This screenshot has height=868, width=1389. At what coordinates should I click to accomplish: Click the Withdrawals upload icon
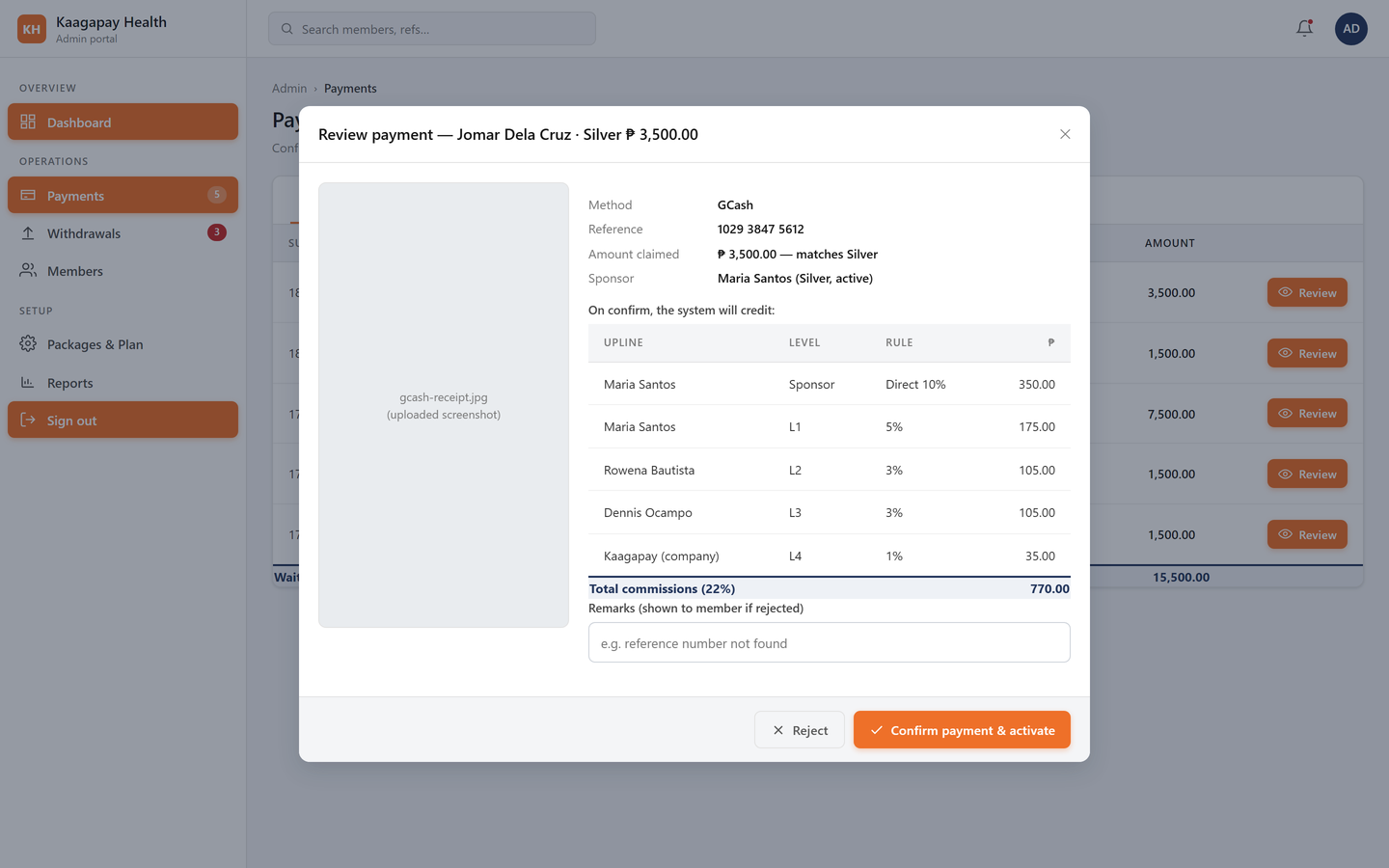pyautogui.click(x=28, y=233)
